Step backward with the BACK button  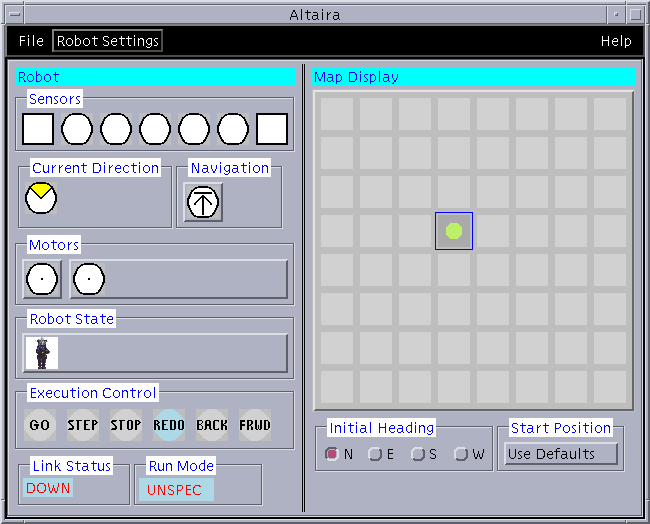coord(212,425)
